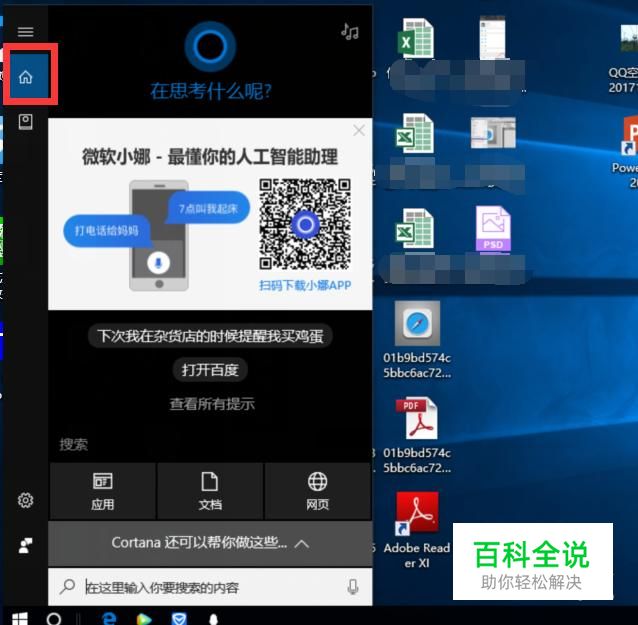Open the 扫码下载小娜APP link
Viewport: 638px width, 625px height.
(x=305, y=285)
